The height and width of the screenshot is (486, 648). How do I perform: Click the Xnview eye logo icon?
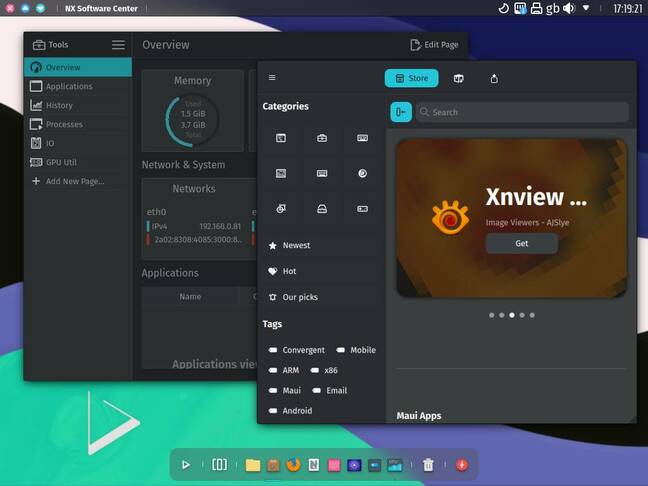tap(450, 217)
